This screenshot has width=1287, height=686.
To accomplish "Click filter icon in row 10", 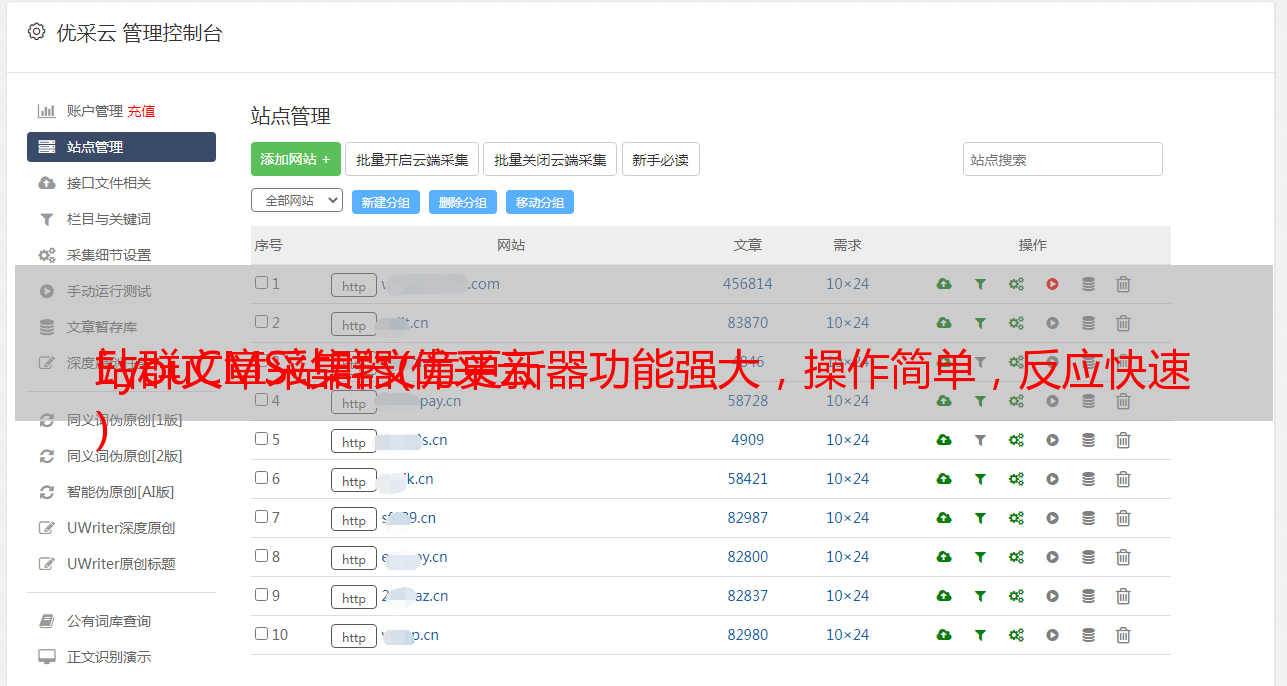I will click(x=980, y=635).
